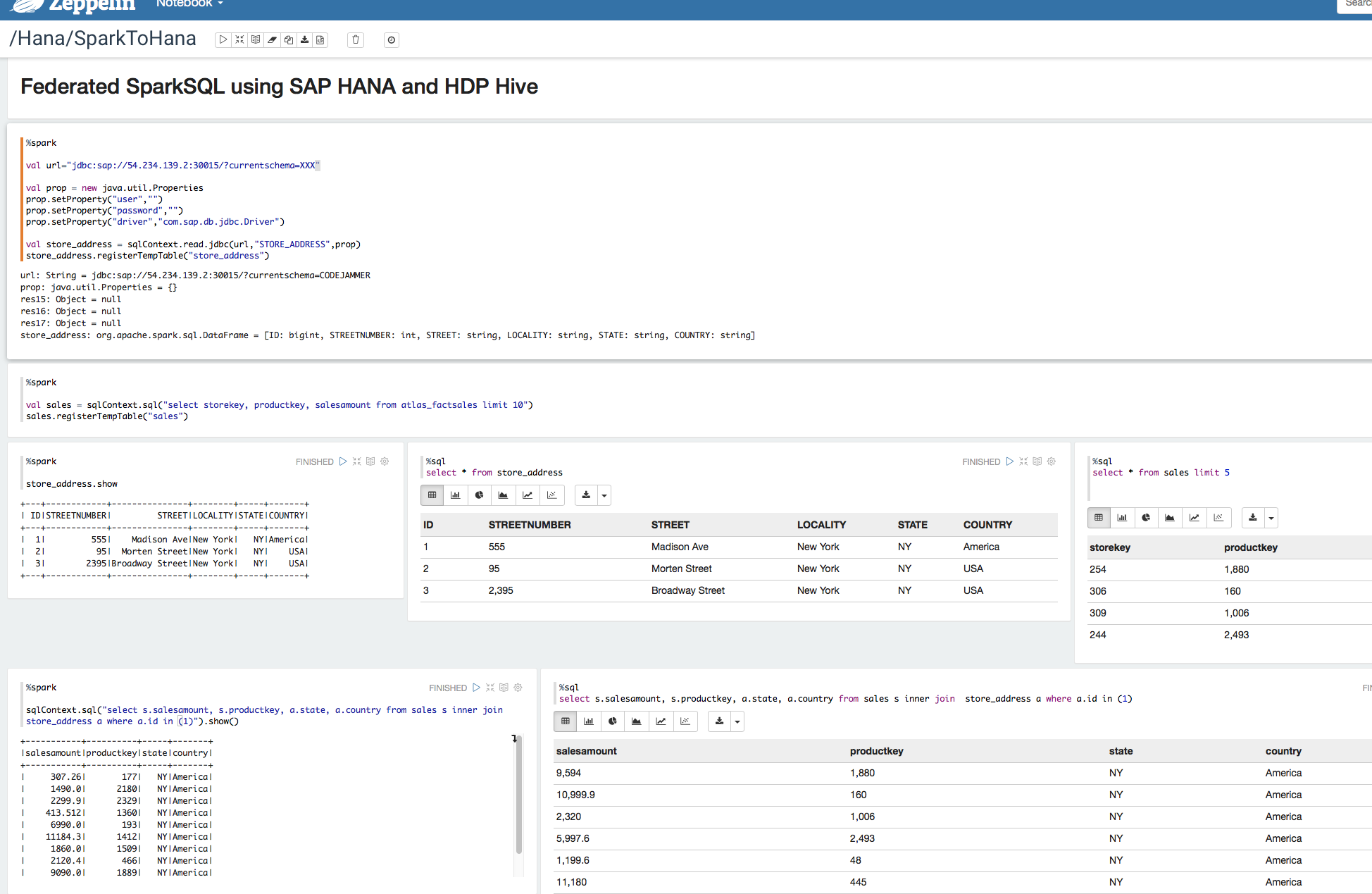The height and width of the screenshot is (894, 1372).
Task: Clear all paragraph output with the eraser icon
Action: click(273, 39)
